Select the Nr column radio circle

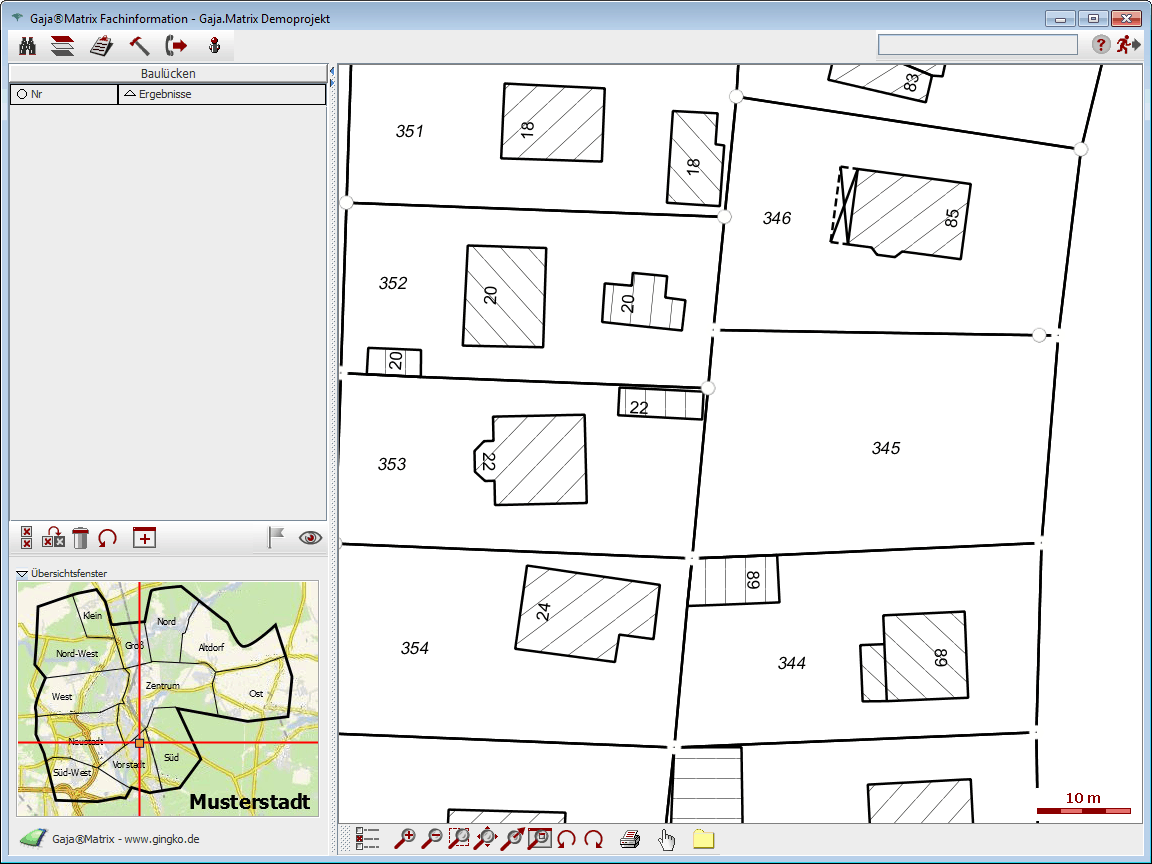[21, 95]
